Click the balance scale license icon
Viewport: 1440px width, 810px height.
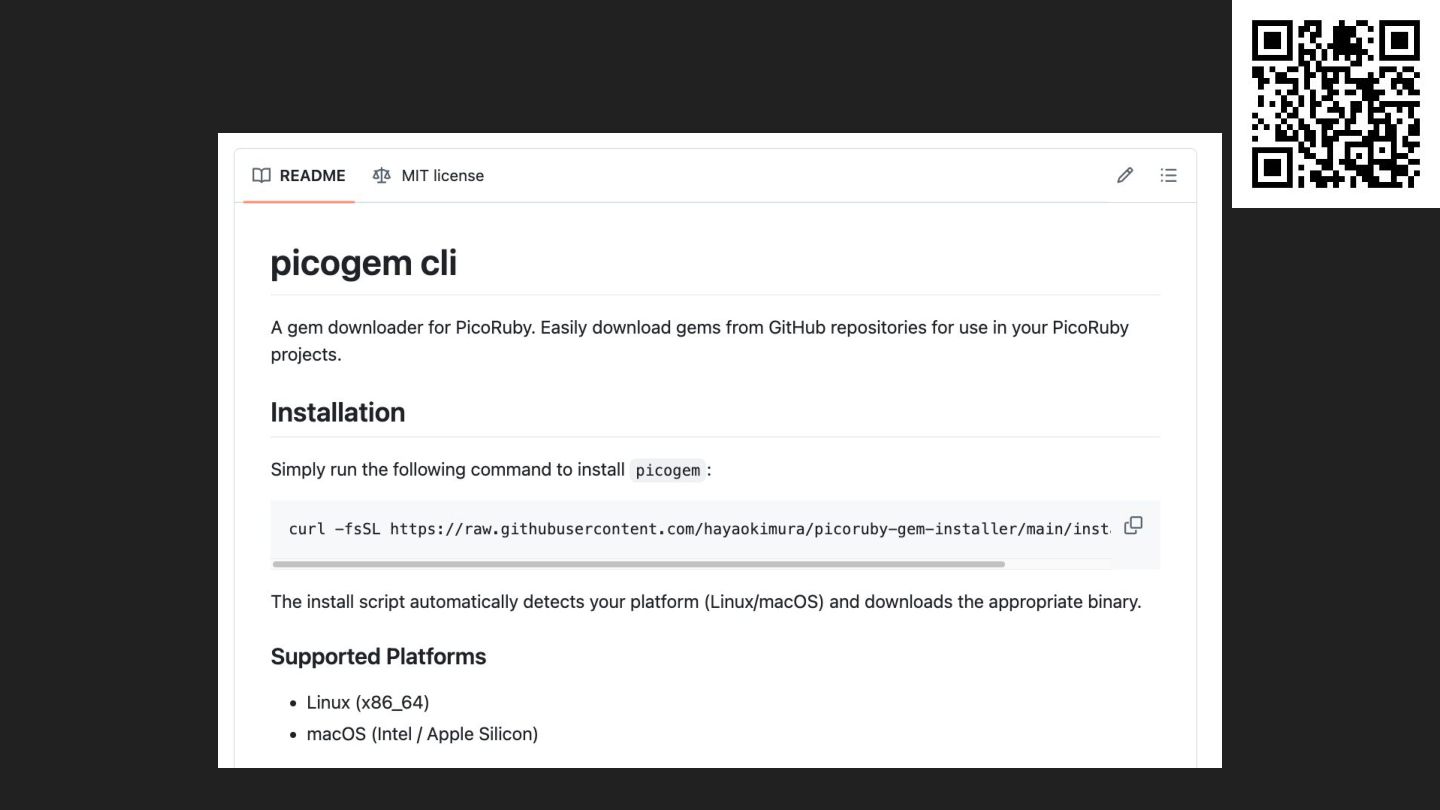(x=381, y=176)
